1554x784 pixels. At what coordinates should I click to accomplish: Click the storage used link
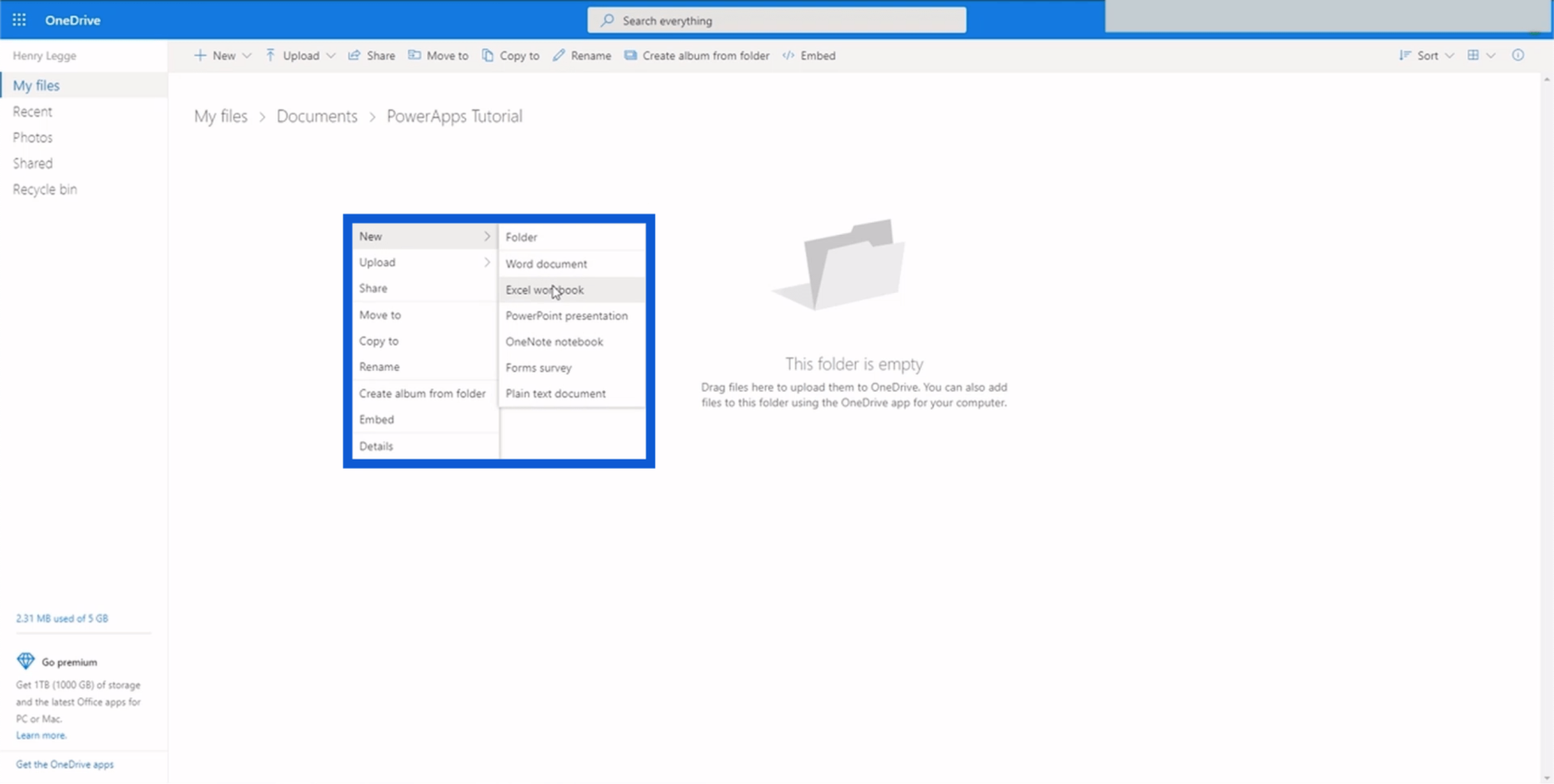pos(62,619)
